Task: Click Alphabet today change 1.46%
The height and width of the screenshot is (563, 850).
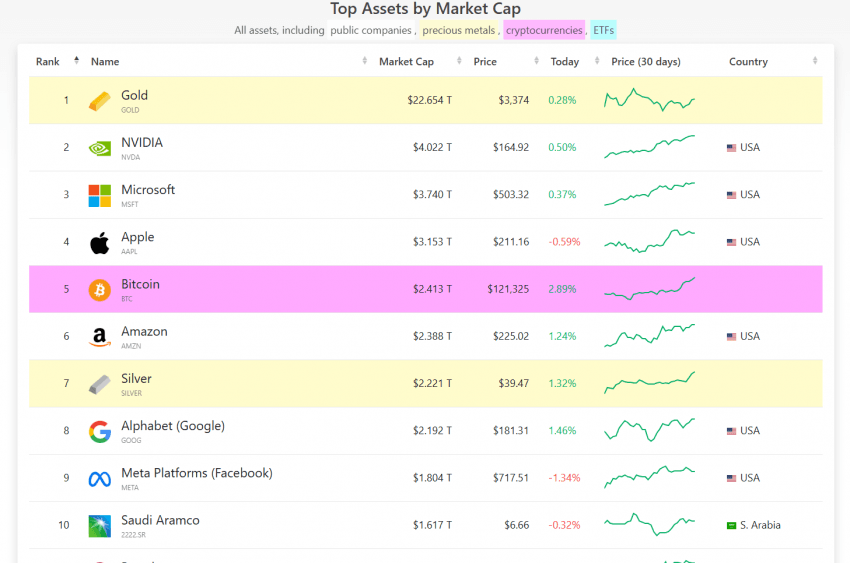Action: click(562, 431)
